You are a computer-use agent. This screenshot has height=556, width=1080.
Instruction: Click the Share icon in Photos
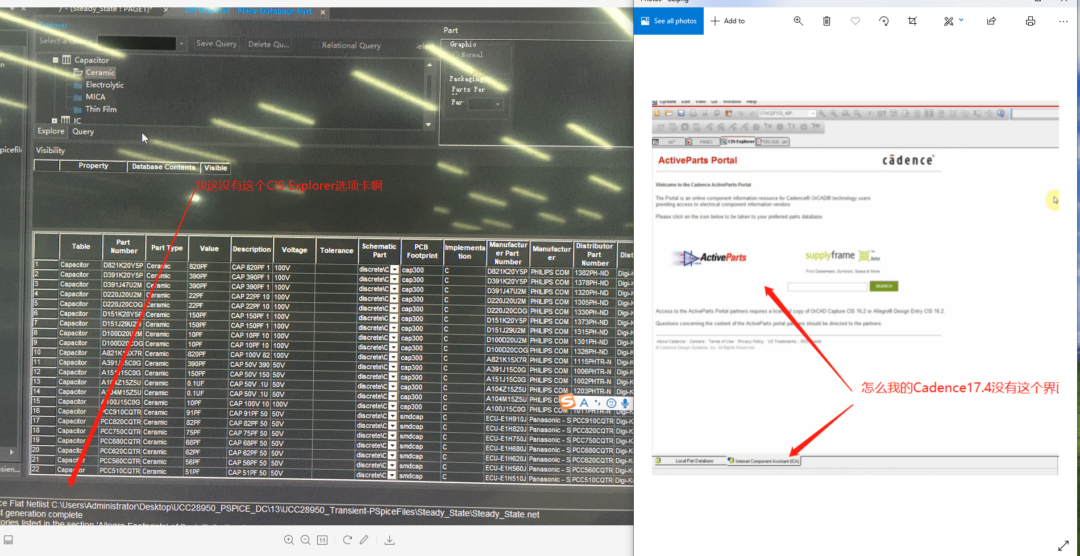point(991,21)
